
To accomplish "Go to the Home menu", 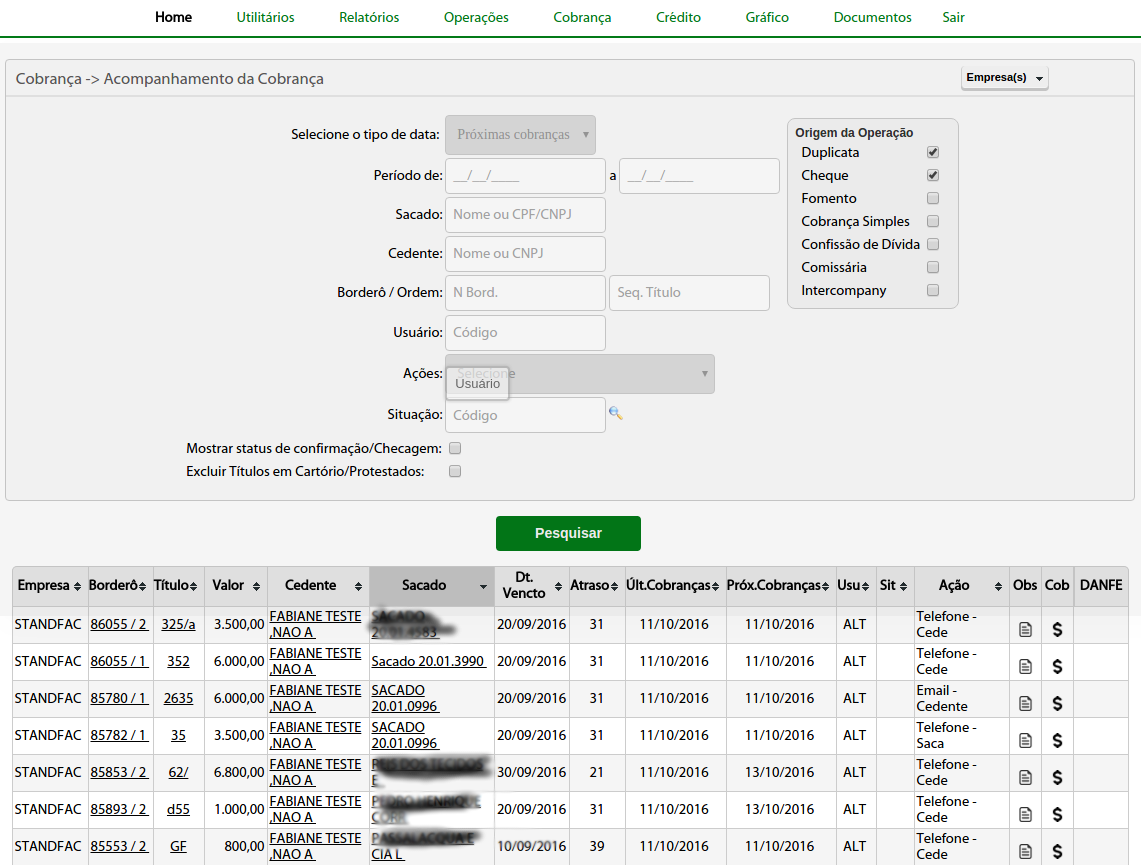I will (x=173, y=17).
